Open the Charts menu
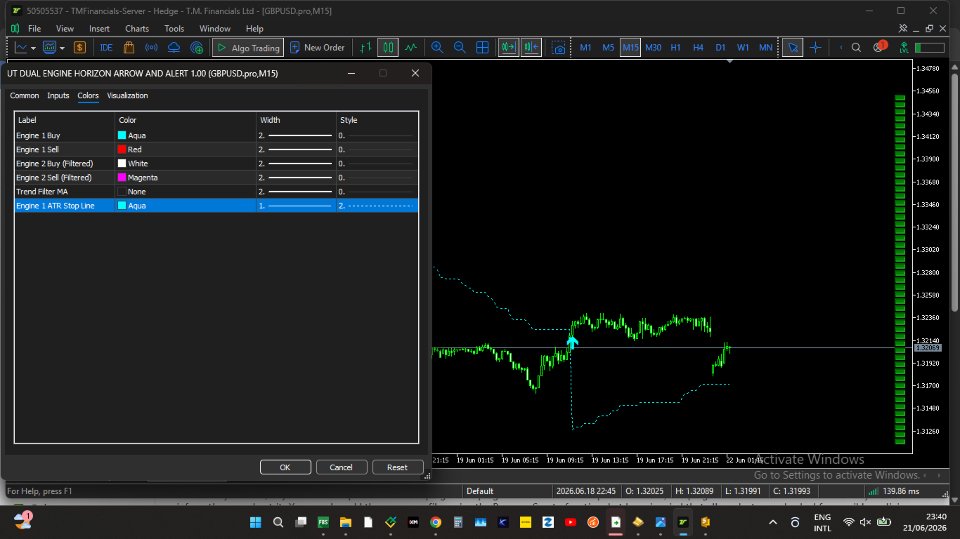Viewport: 960px width, 539px height. 137,28
